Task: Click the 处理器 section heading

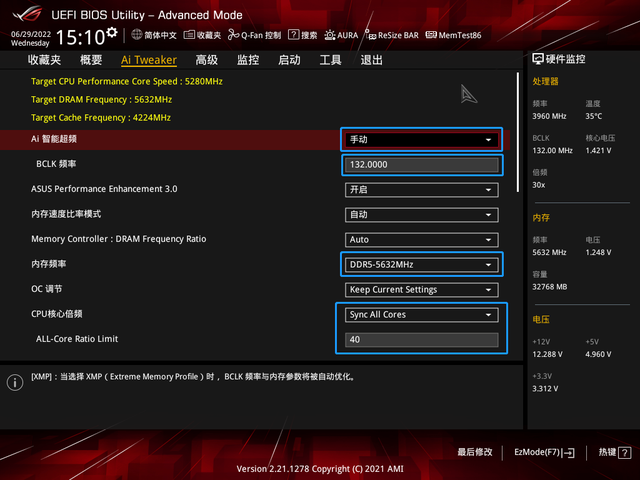Action: coord(545,81)
